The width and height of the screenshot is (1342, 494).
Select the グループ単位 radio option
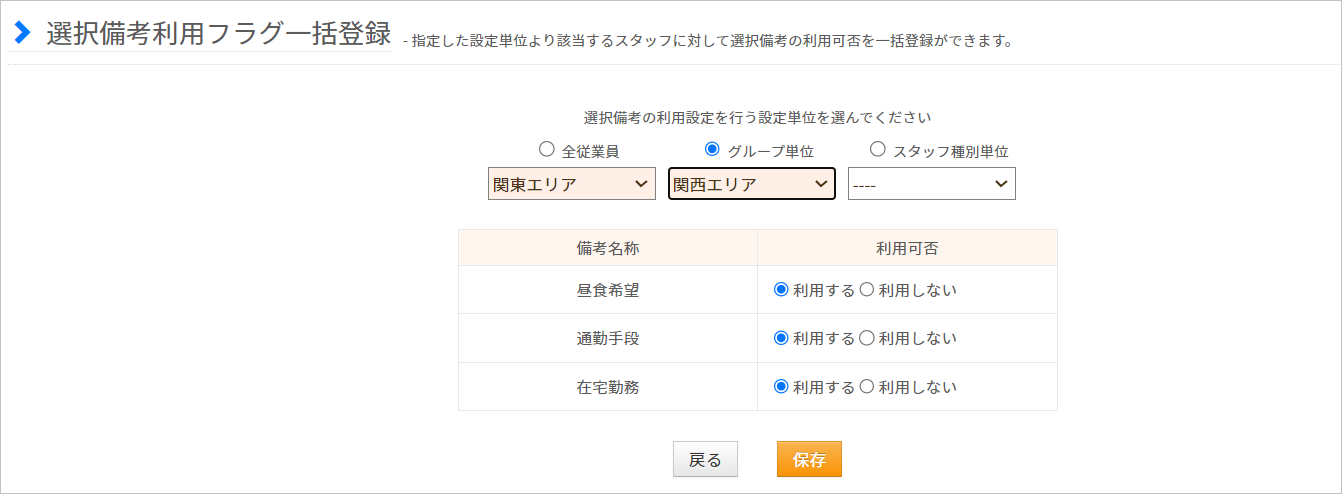point(712,149)
